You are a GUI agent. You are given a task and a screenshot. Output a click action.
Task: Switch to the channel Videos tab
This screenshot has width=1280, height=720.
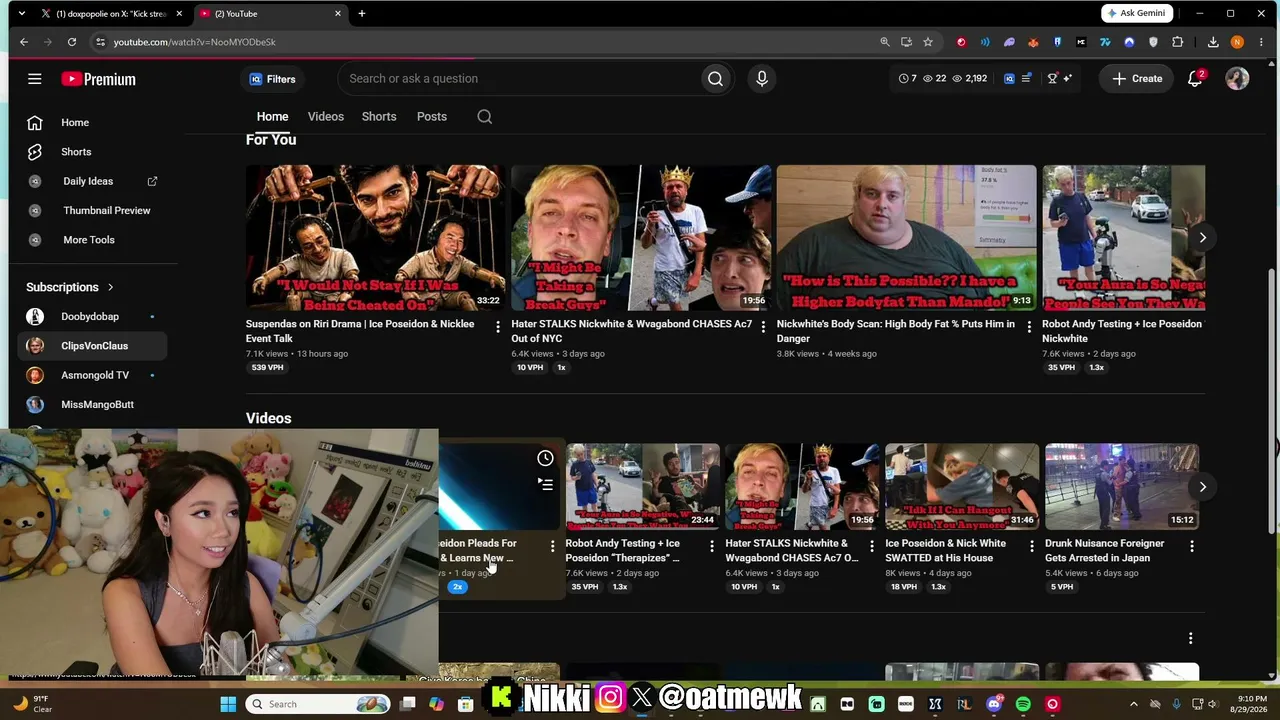point(326,117)
